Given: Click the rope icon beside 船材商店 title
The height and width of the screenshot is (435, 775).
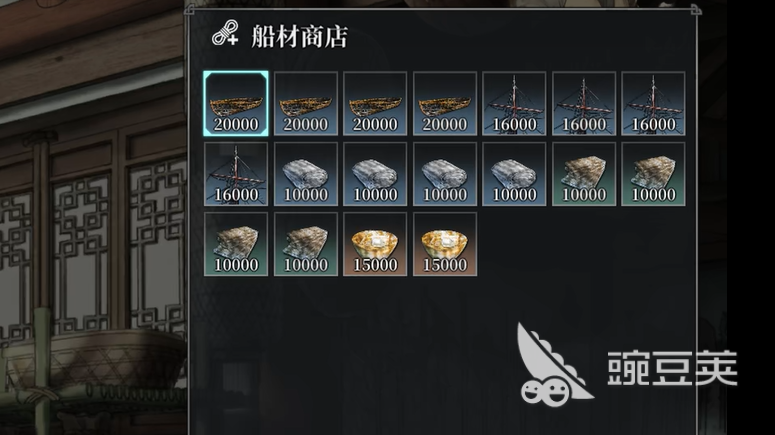Looking at the screenshot, I should (225, 34).
